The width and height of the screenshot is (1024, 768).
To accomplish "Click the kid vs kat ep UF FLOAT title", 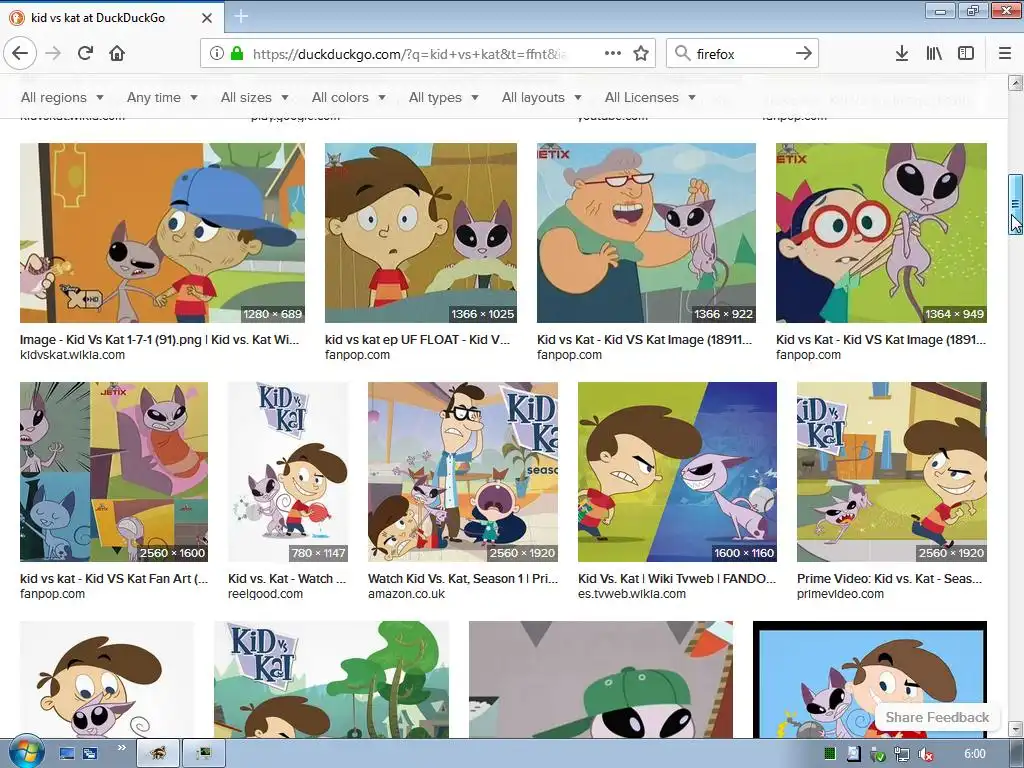I will click(x=417, y=340).
